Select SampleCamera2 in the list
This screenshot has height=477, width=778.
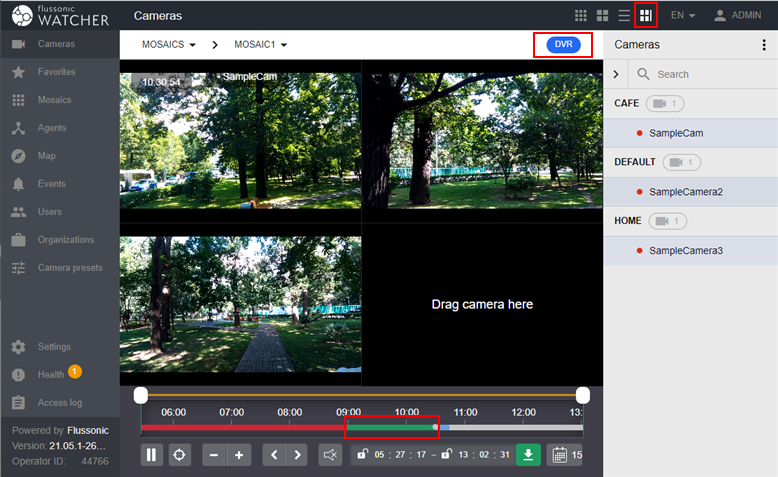pos(691,192)
